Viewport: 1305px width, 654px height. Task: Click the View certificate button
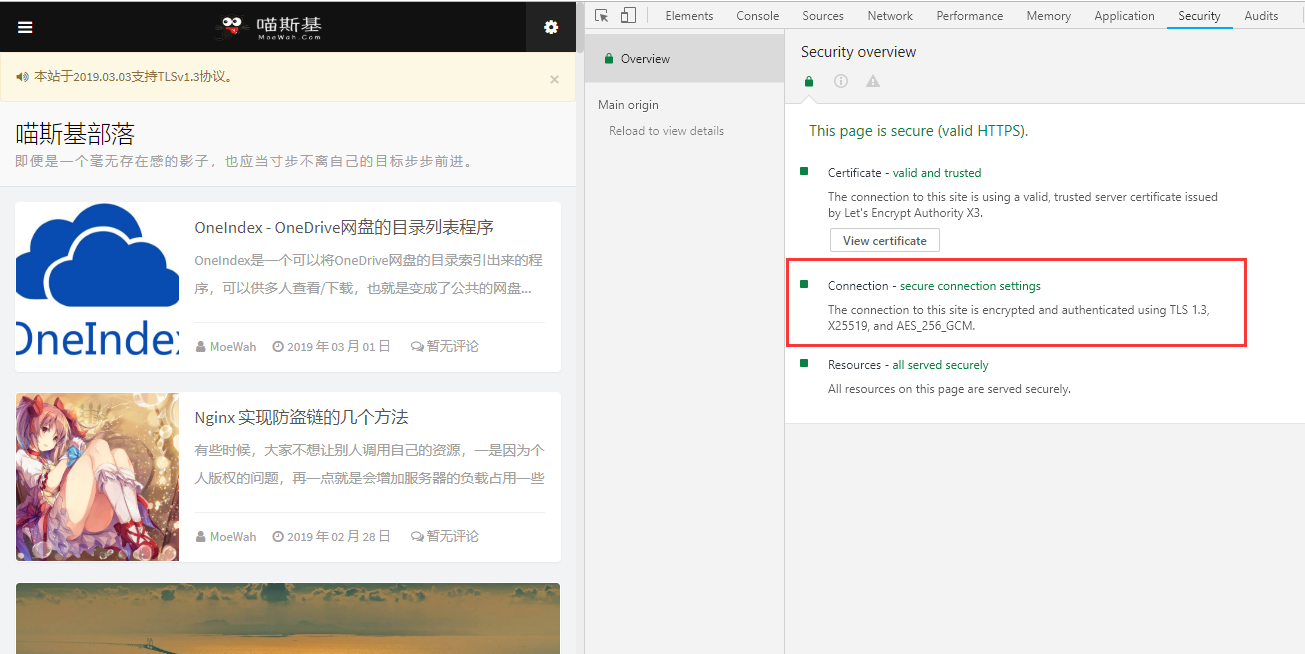(x=884, y=240)
